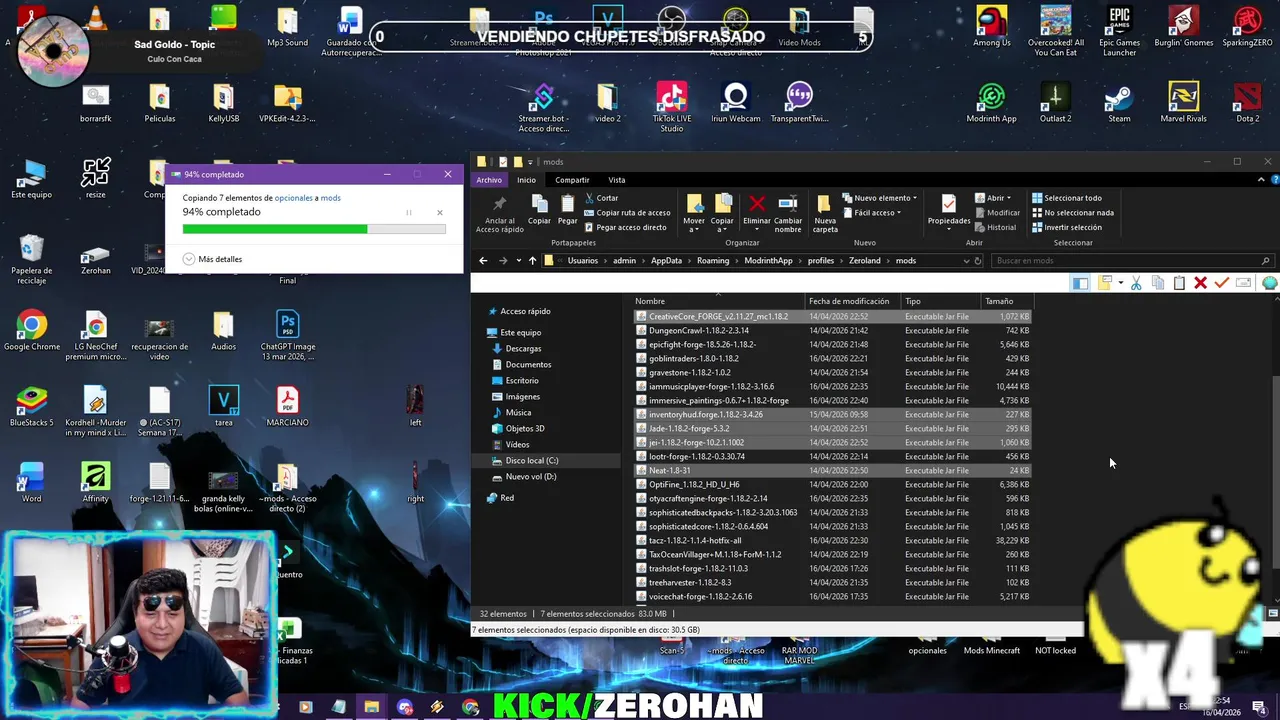Click the copy progress bar

314,229
